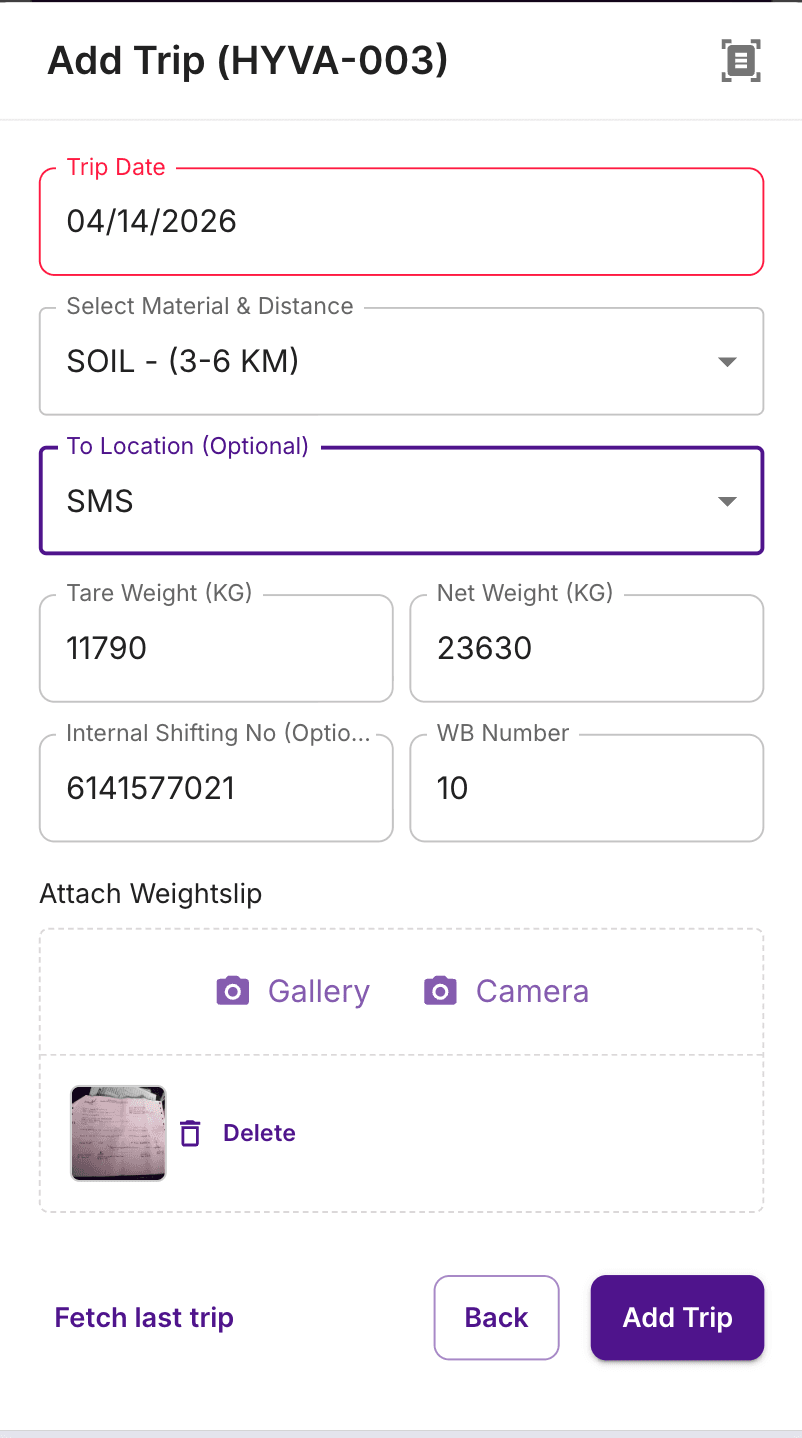This screenshot has height=1438, width=802.
Task: Click the WB Number input
Action: click(587, 788)
